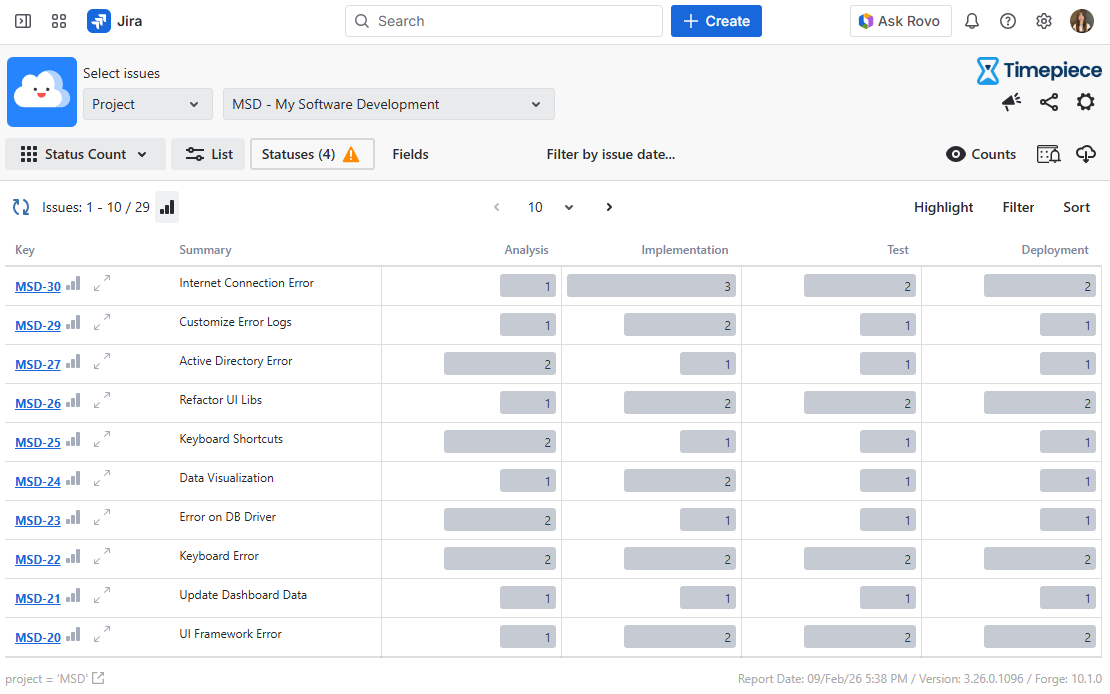Viewport: 1110px width, 694px height.
Task: Click the help question mark icon
Action: (x=1008, y=21)
